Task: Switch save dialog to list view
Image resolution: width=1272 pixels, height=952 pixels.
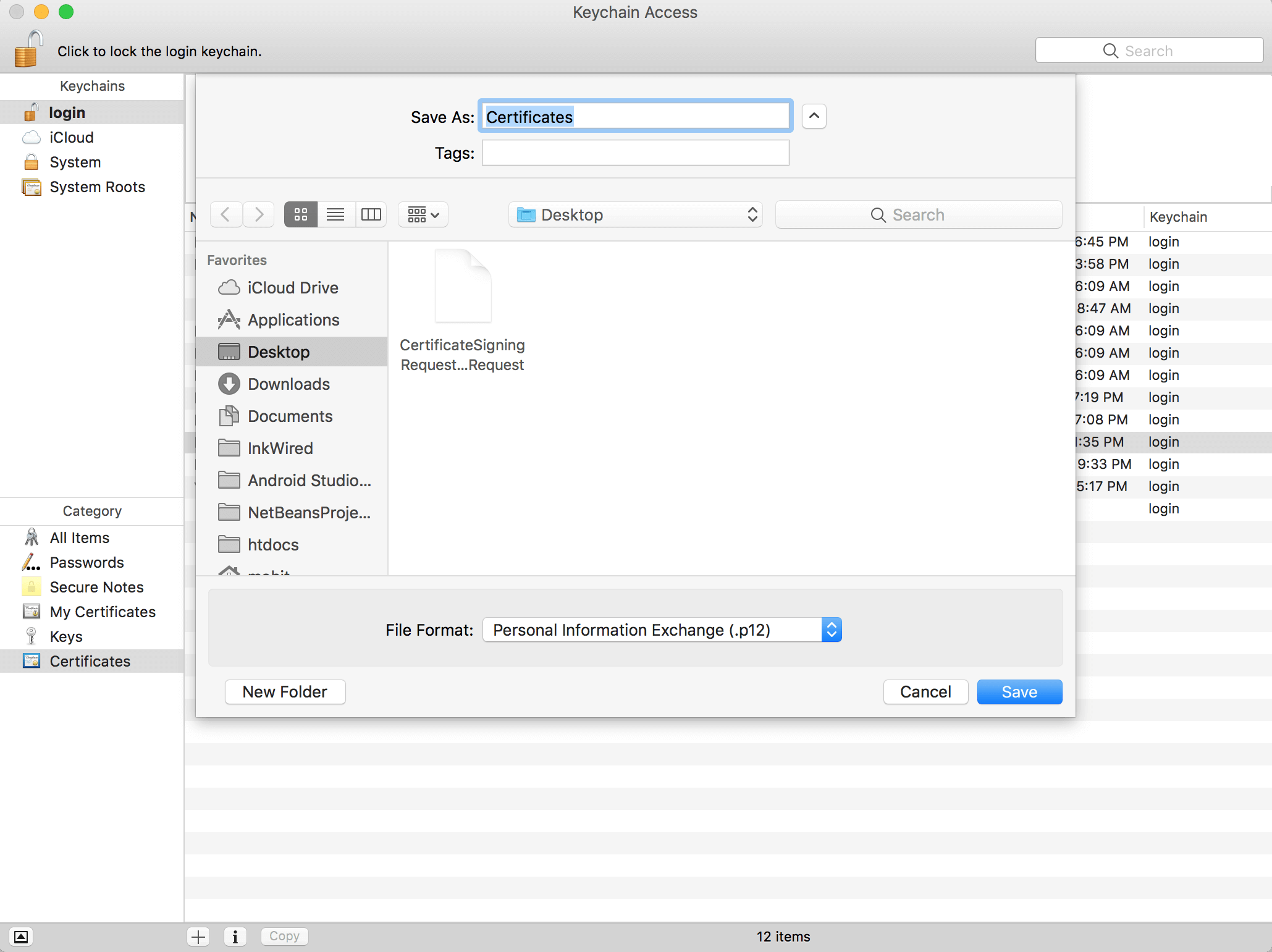Action: (x=335, y=214)
